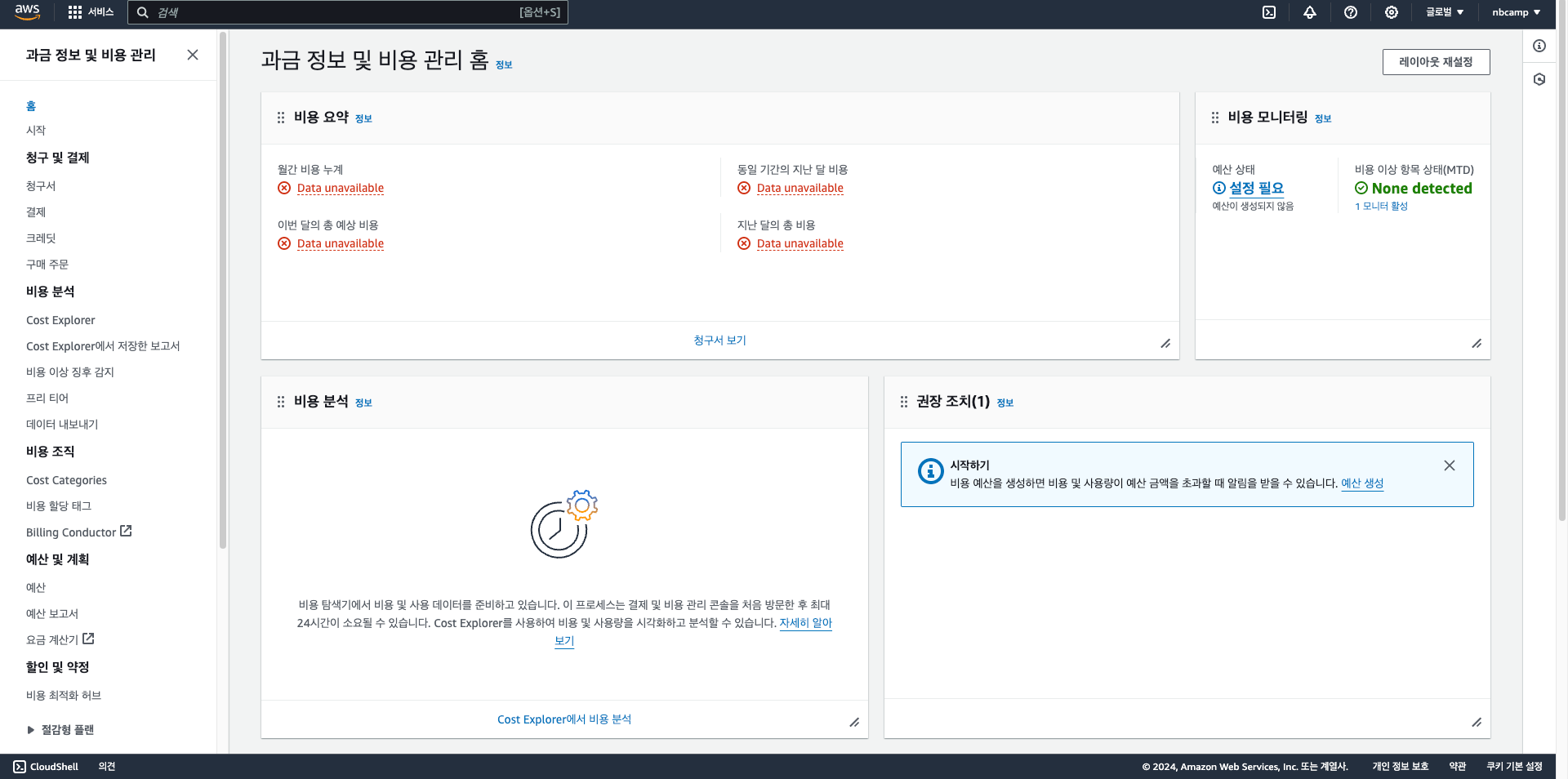Viewport: 1568px width, 779px height.
Task: Open 자세히 알아보기 link
Action: point(805,623)
